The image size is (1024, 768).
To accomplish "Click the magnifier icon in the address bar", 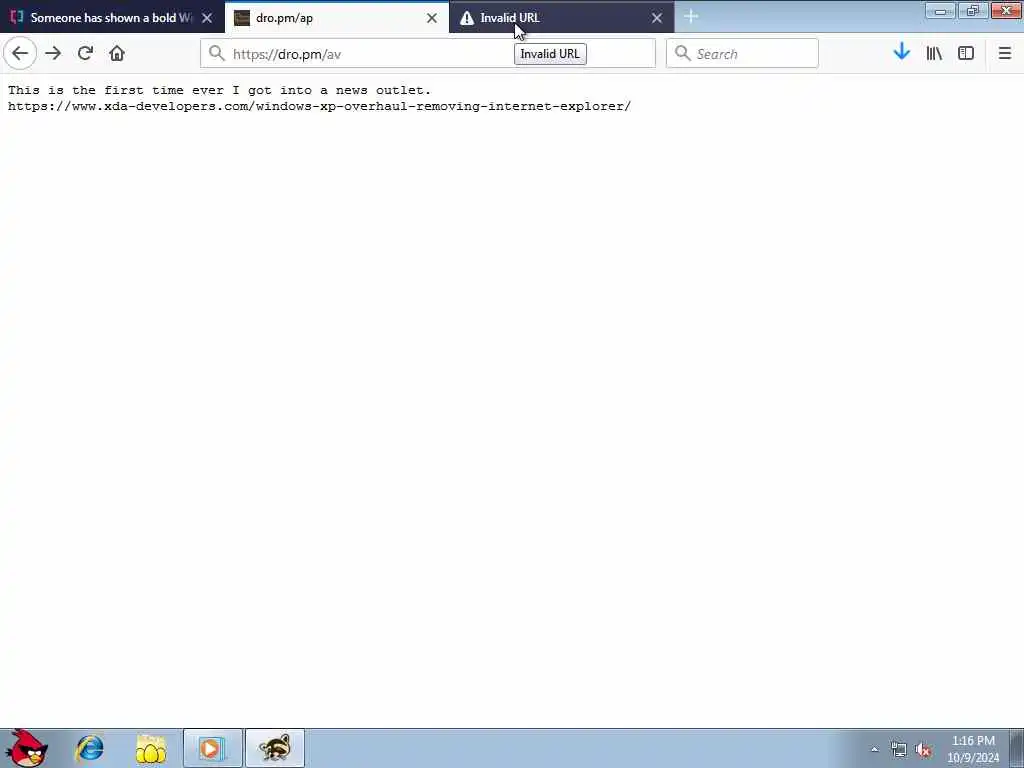I will click(217, 54).
